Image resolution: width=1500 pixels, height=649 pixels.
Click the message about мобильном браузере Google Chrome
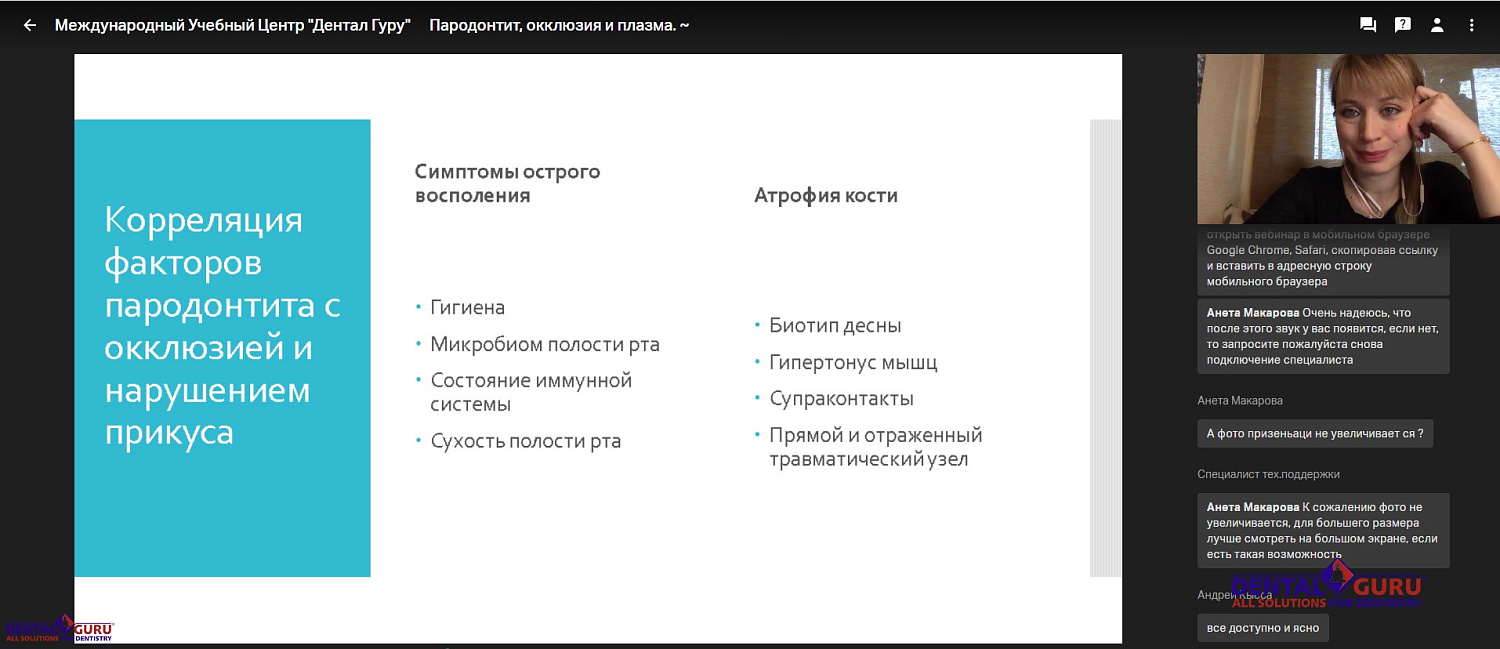(1322, 260)
